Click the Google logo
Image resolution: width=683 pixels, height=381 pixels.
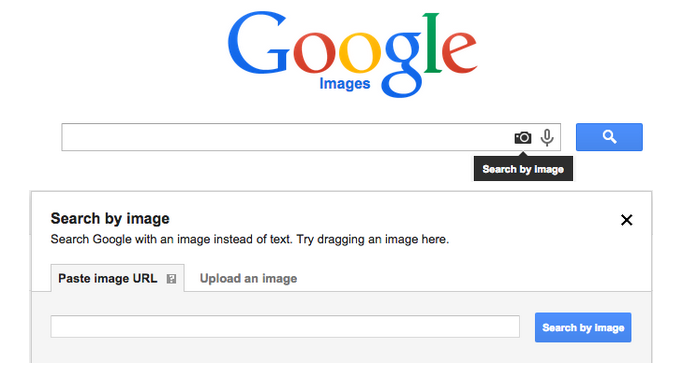(352, 54)
